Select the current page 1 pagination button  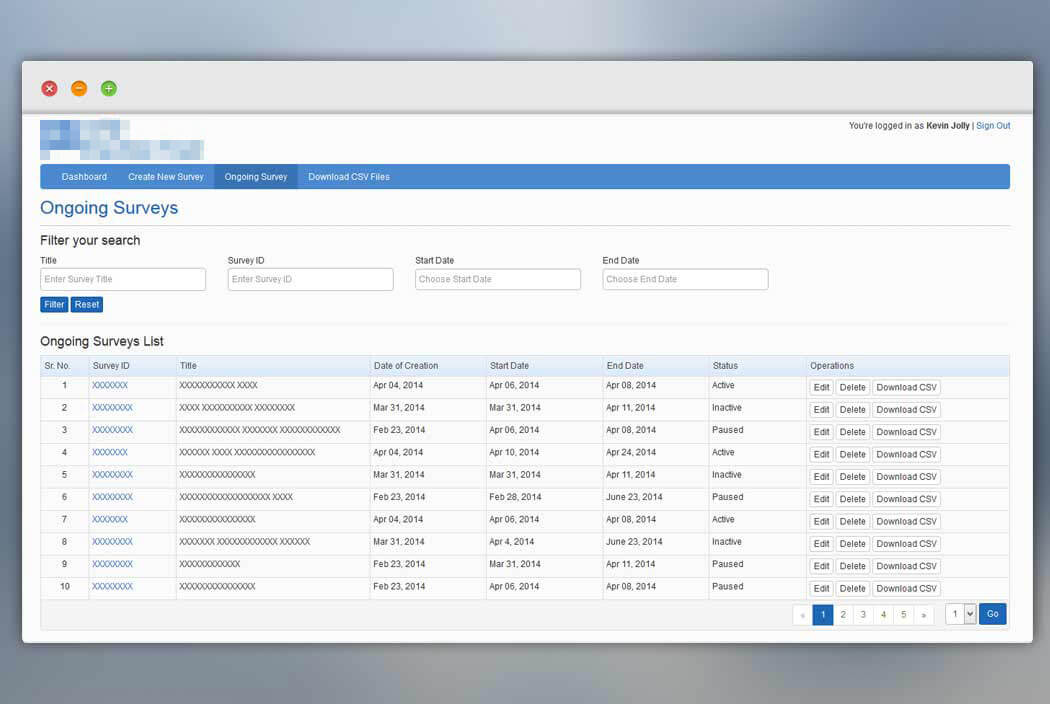click(x=823, y=614)
